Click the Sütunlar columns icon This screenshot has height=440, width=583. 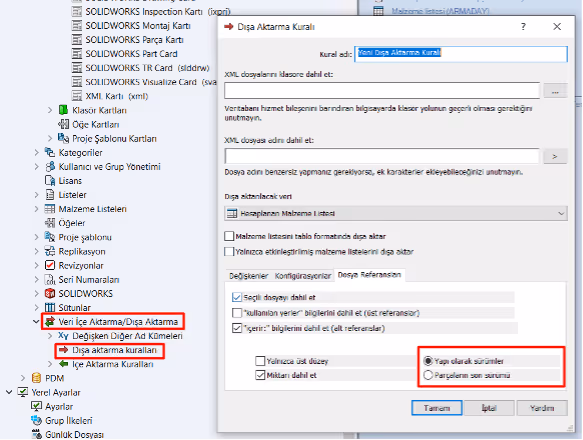coord(50,308)
